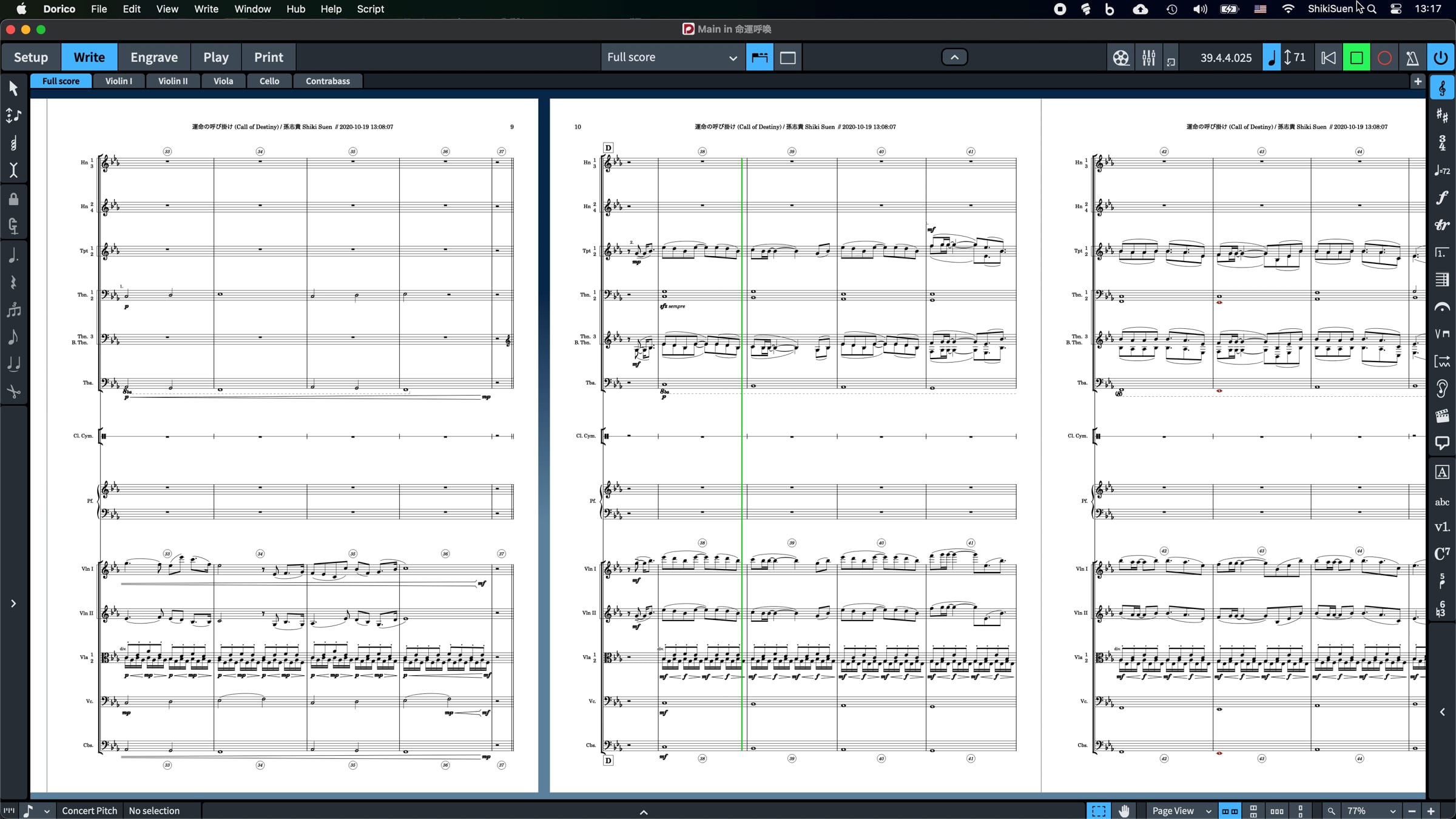Toggle record in the transport
The image size is (1456, 819).
tap(1384, 58)
